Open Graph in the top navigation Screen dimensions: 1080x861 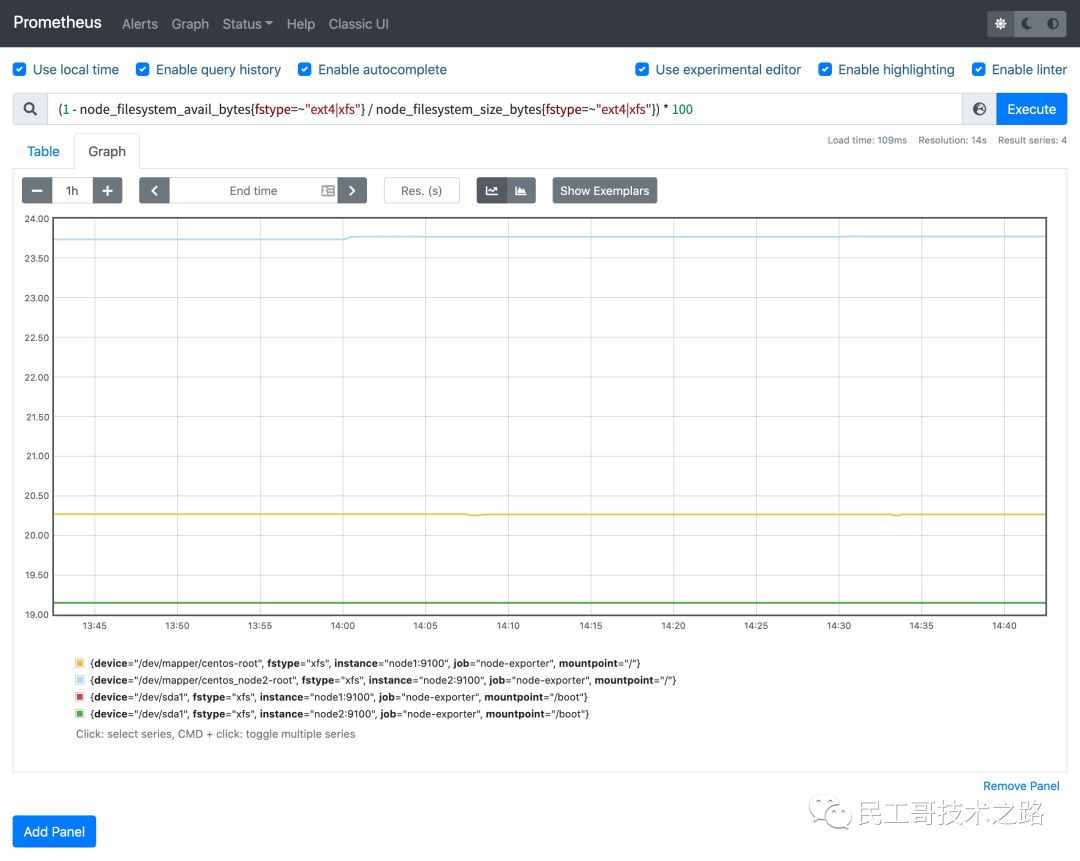[x=190, y=24]
